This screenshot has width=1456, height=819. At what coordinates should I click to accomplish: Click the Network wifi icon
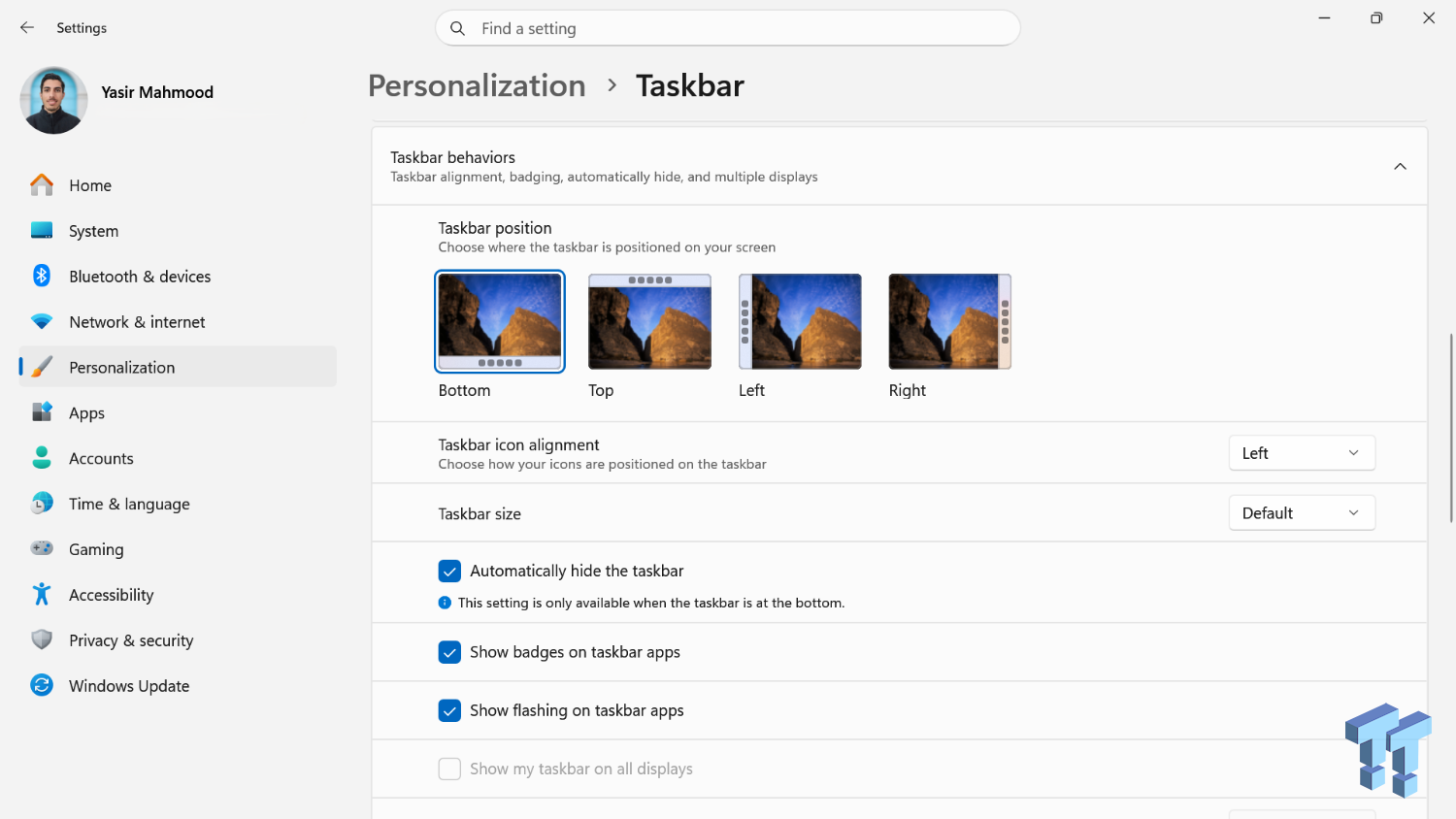[42, 321]
